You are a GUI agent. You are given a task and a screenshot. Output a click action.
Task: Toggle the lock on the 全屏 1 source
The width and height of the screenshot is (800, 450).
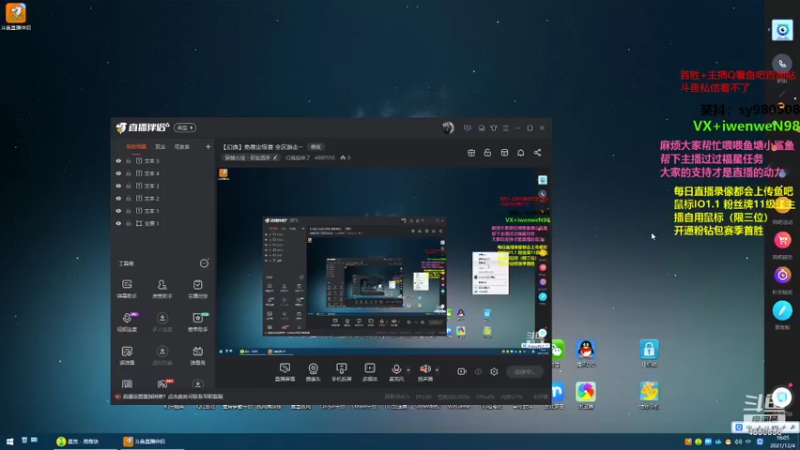click(129, 223)
